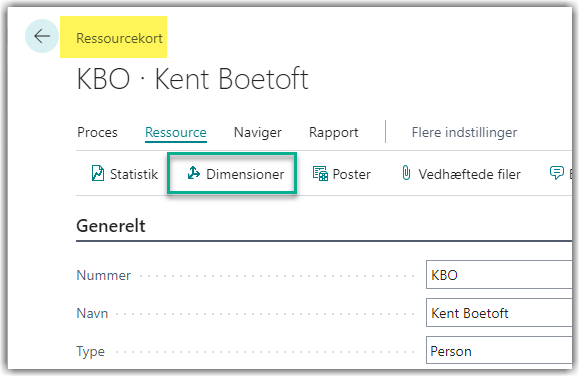The image size is (580, 377).
Task: Click the Type field label
Action: [91, 351]
